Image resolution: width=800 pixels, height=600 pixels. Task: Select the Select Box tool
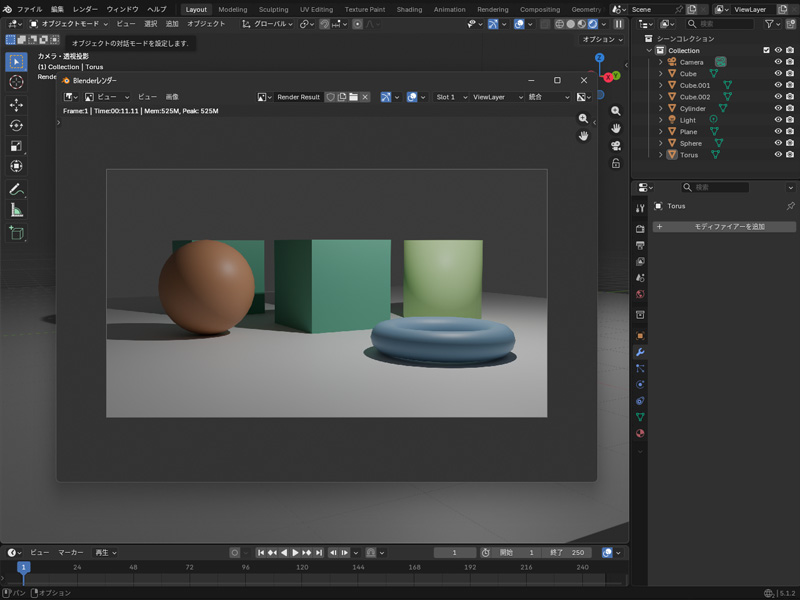[x=16, y=62]
